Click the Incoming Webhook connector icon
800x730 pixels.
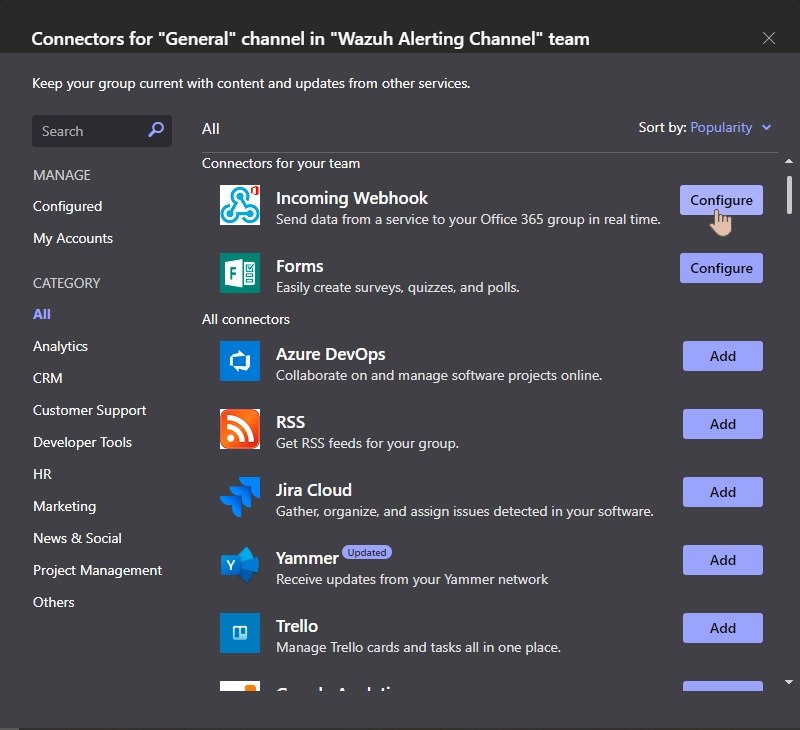tap(240, 205)
